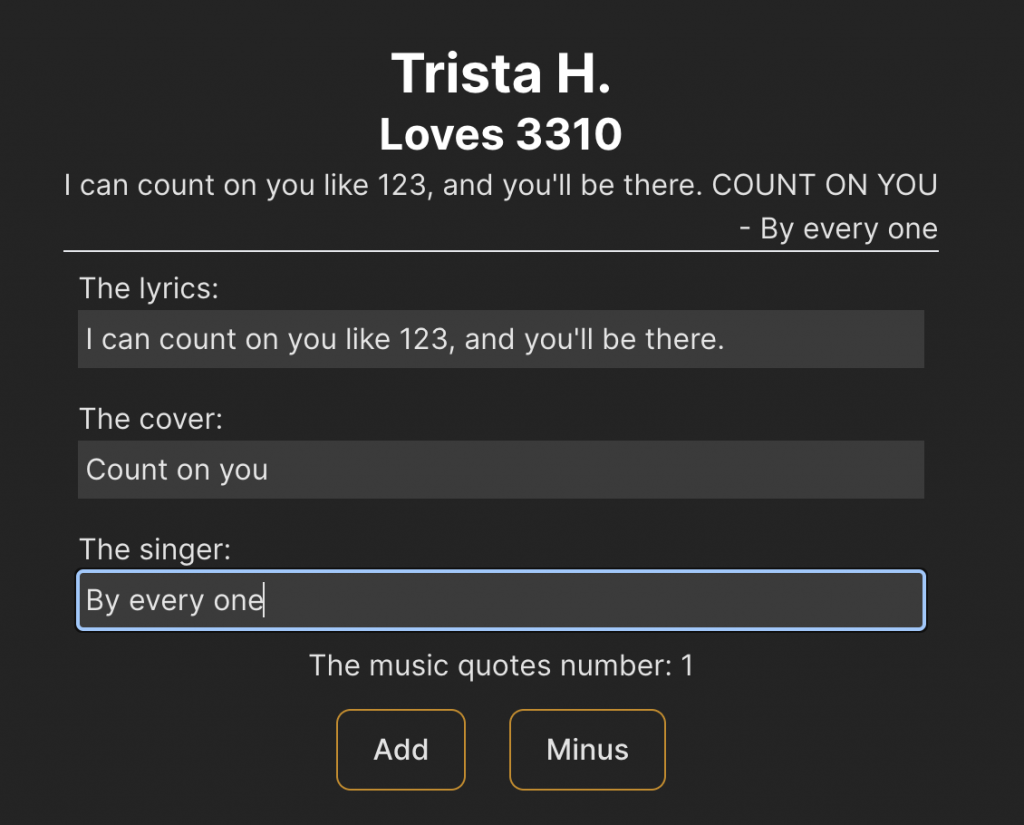Click the "The cover:" label

pyautogui.click(x=151, y=419)
